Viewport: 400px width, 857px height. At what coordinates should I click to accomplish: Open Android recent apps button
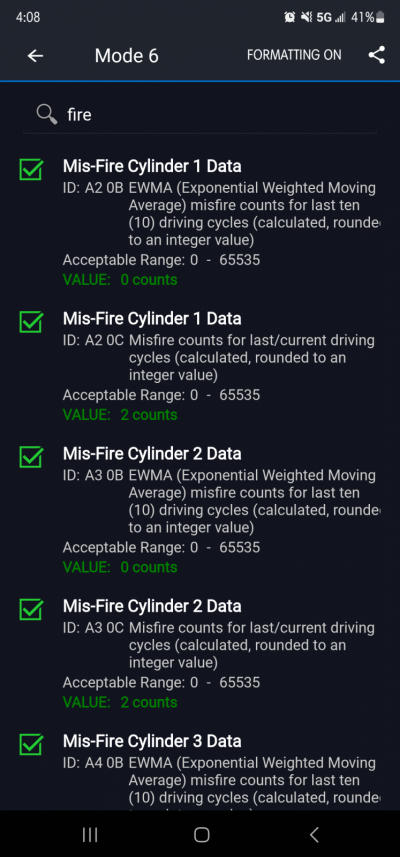coord(90,834)
